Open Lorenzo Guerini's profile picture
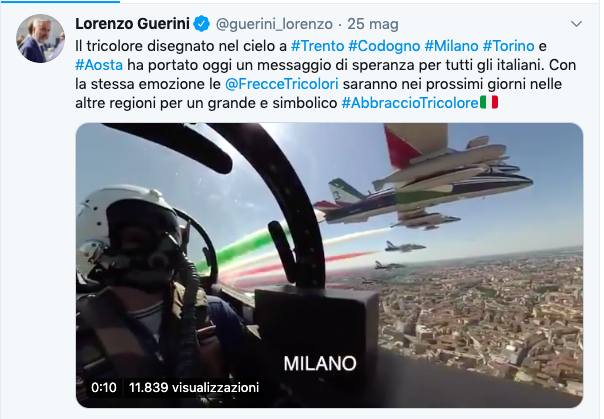Image resolution: width=604 pixels, height=419 pixels. click(40, 39)
